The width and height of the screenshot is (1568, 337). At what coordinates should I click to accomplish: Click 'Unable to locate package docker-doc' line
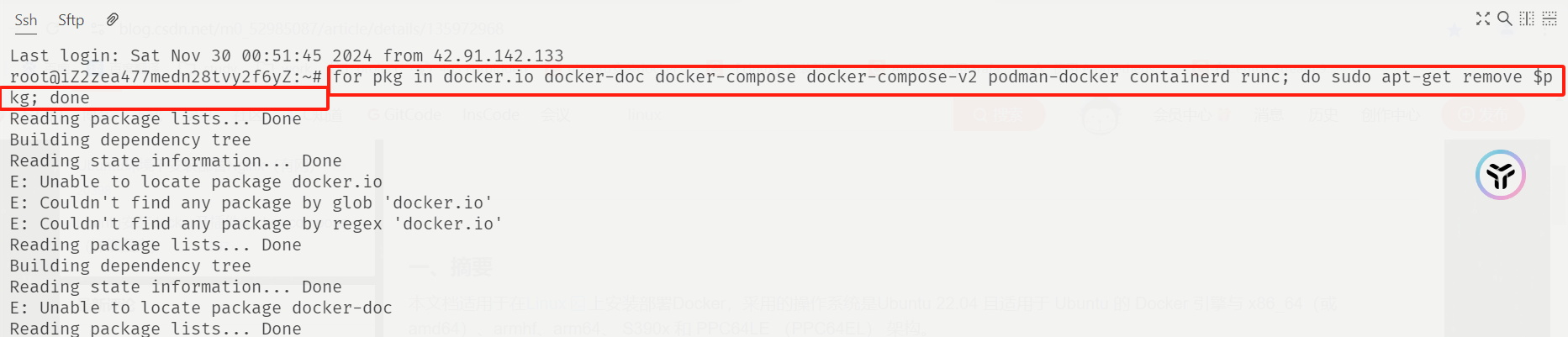pos(201,308)
